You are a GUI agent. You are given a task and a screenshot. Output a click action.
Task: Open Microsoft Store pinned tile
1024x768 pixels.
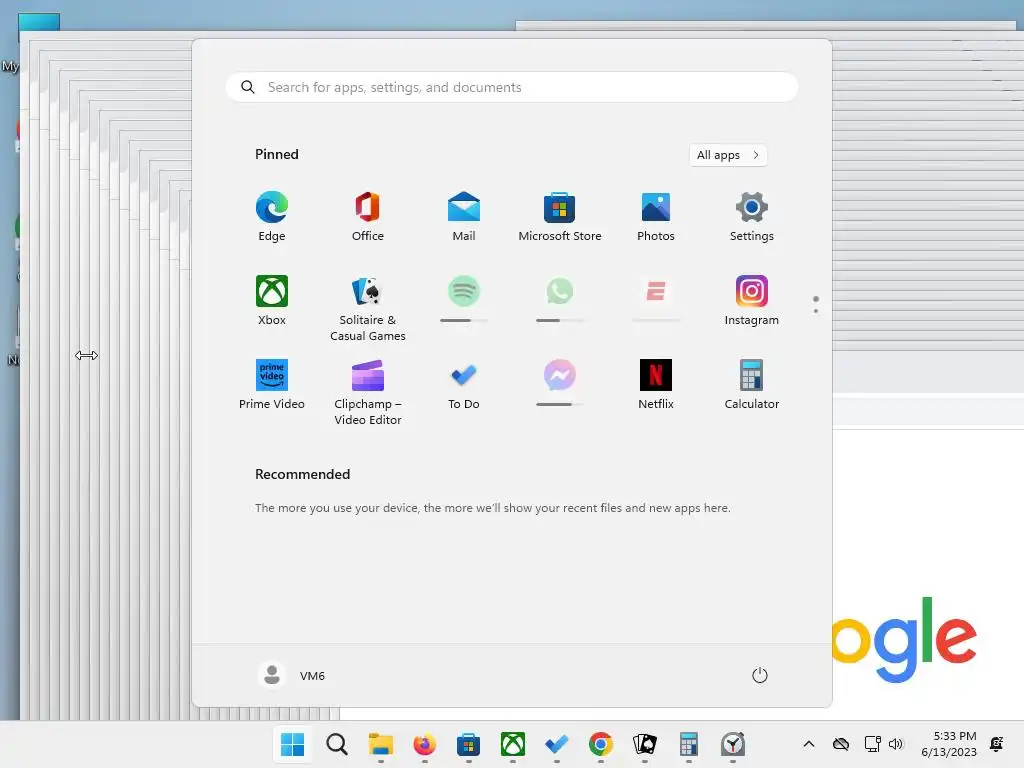(x=560, y=217)
